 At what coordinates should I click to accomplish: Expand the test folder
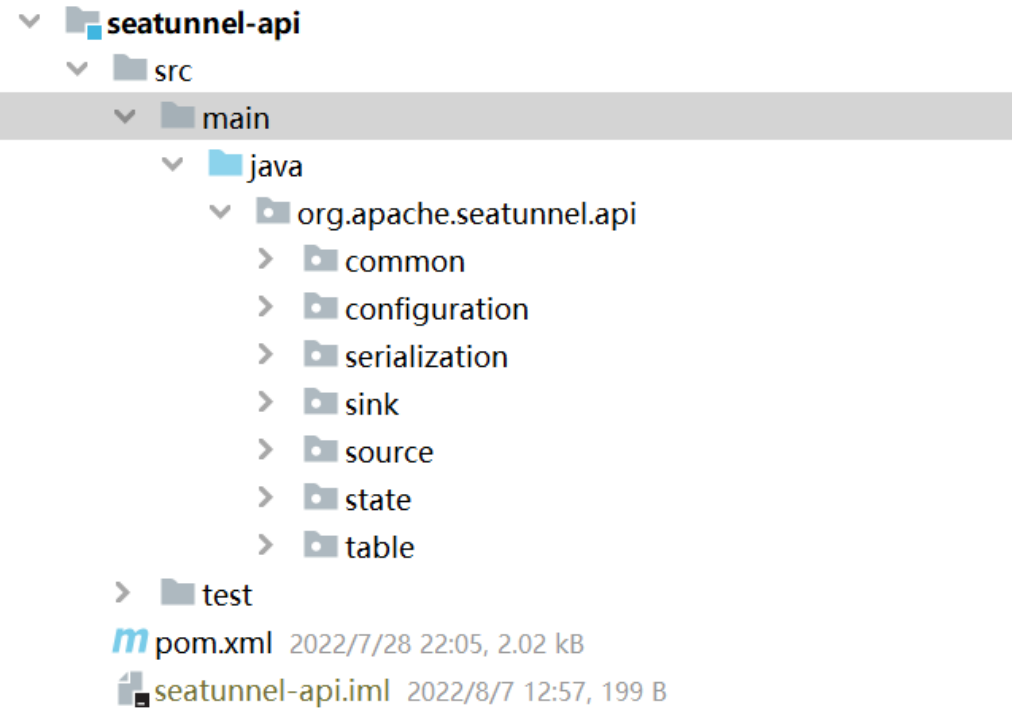[122, 594]
